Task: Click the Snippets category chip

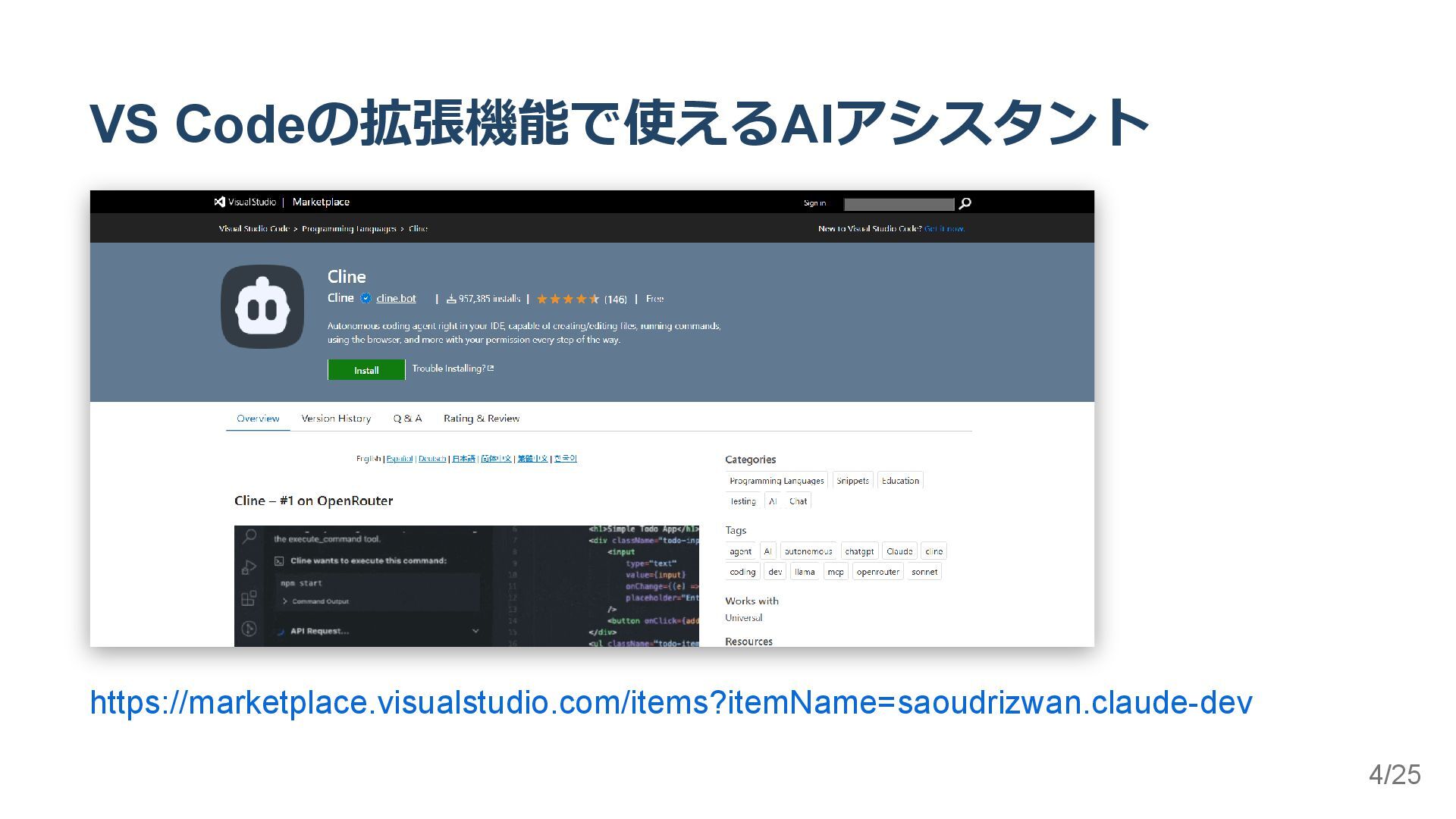Action: (852, 481)
